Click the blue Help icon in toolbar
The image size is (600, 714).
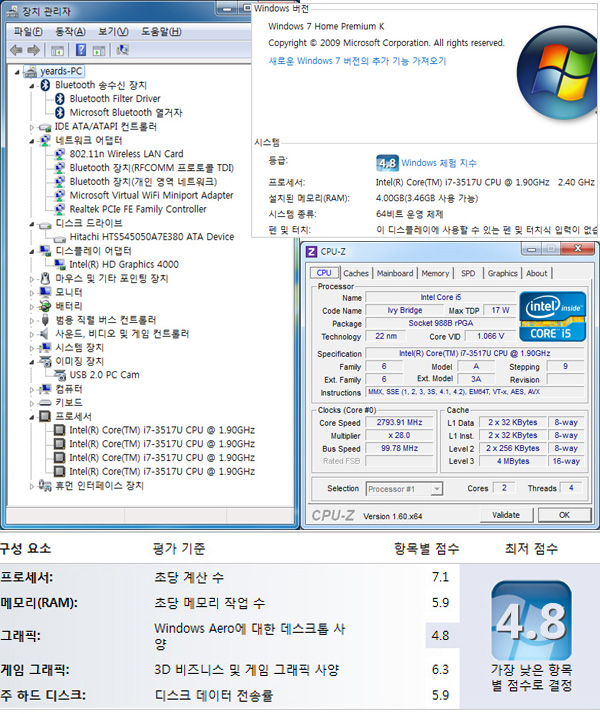81,50
